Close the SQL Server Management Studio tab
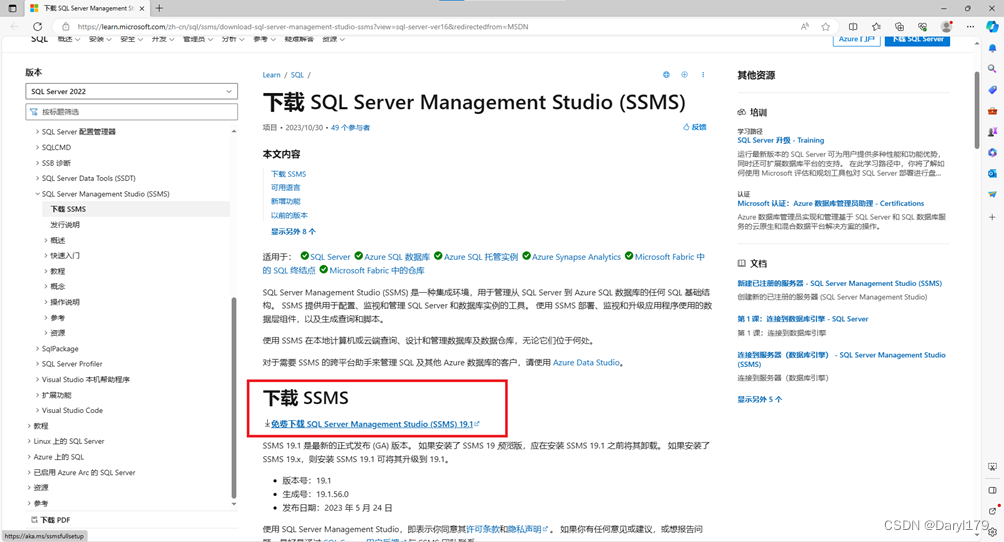 (x=142, y=8)
